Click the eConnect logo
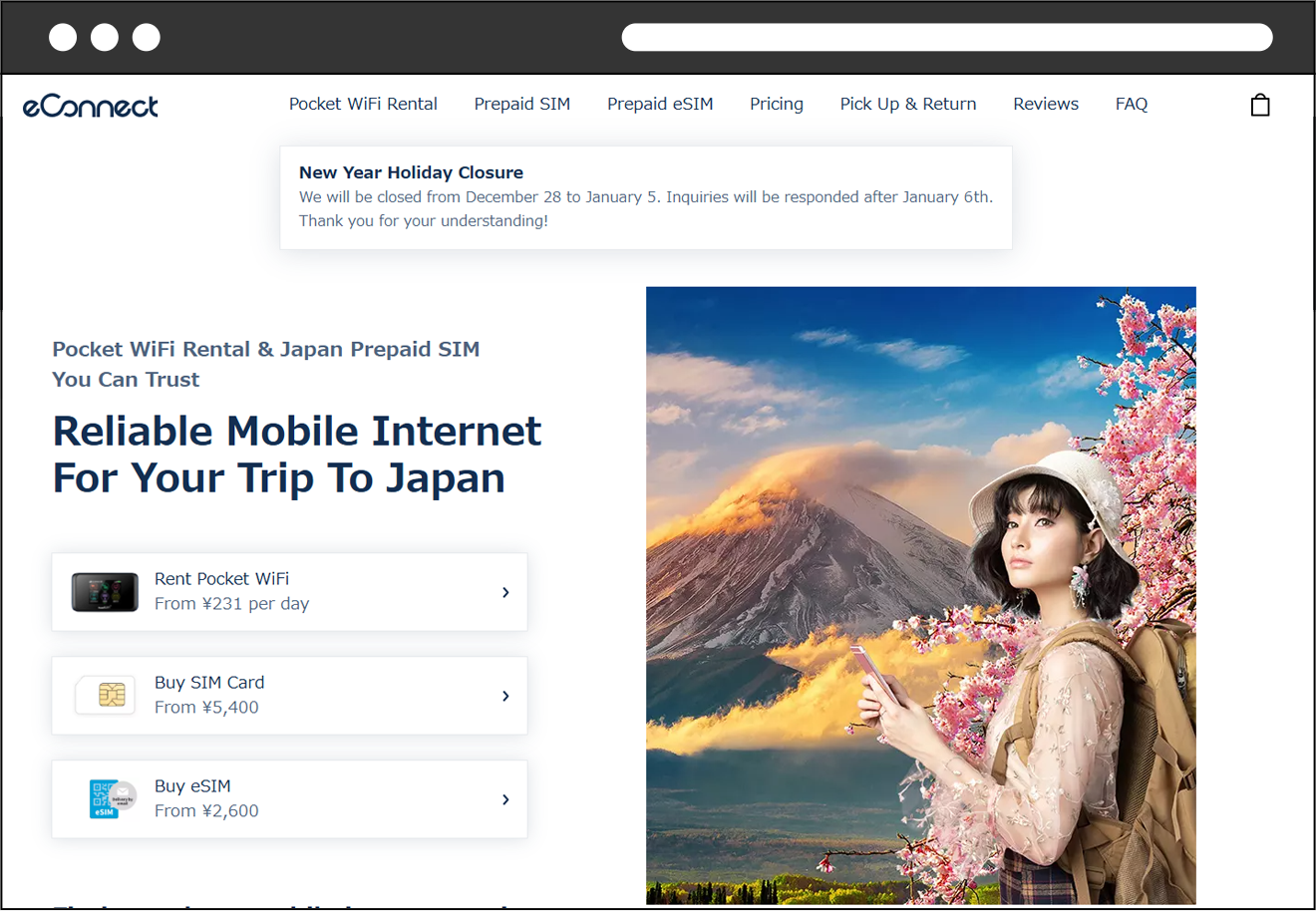The width and height of the screenshot is (1316, 911). 90,106
